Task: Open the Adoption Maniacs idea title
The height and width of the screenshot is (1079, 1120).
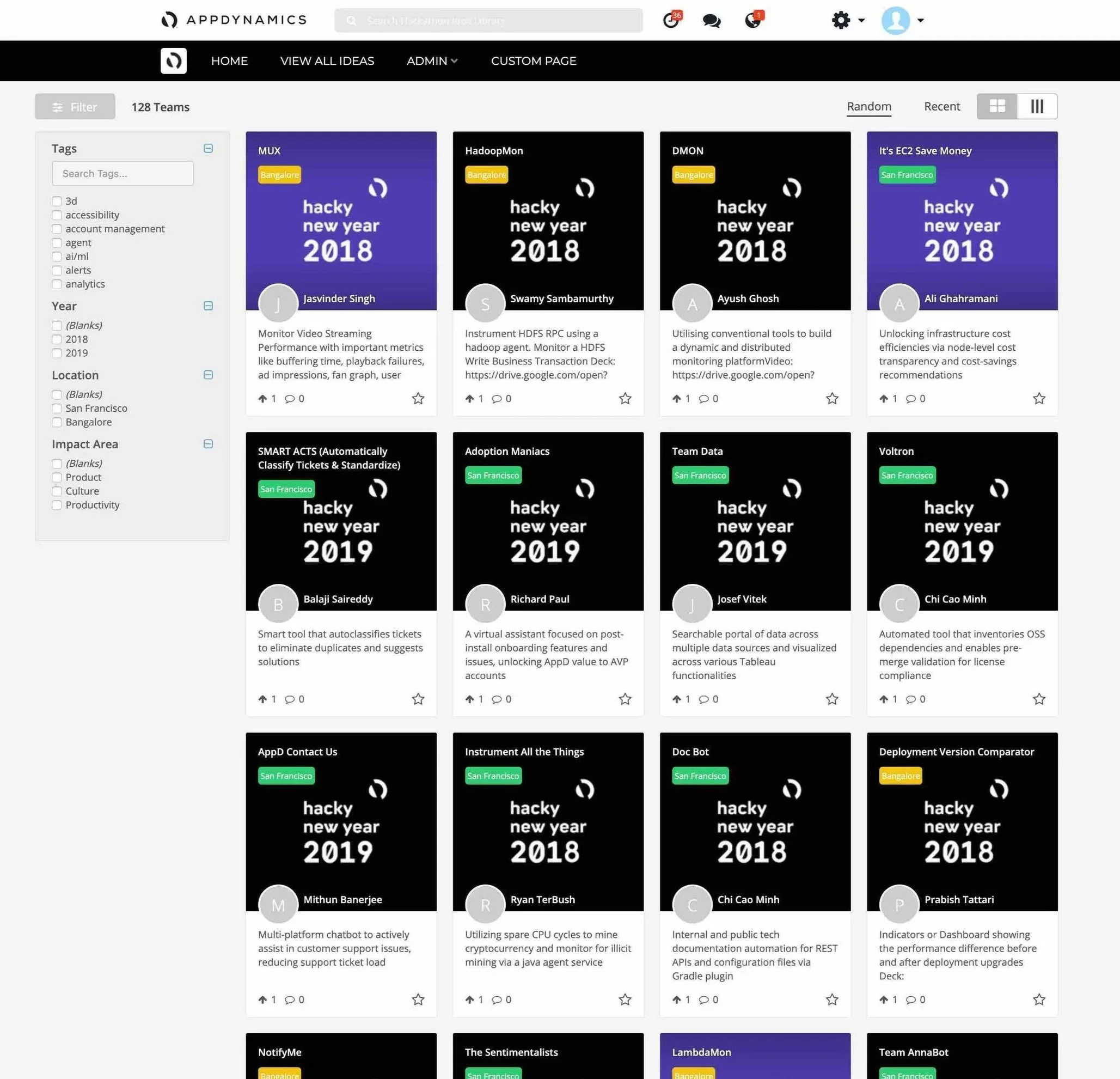Action: click(x=507, y=451)
